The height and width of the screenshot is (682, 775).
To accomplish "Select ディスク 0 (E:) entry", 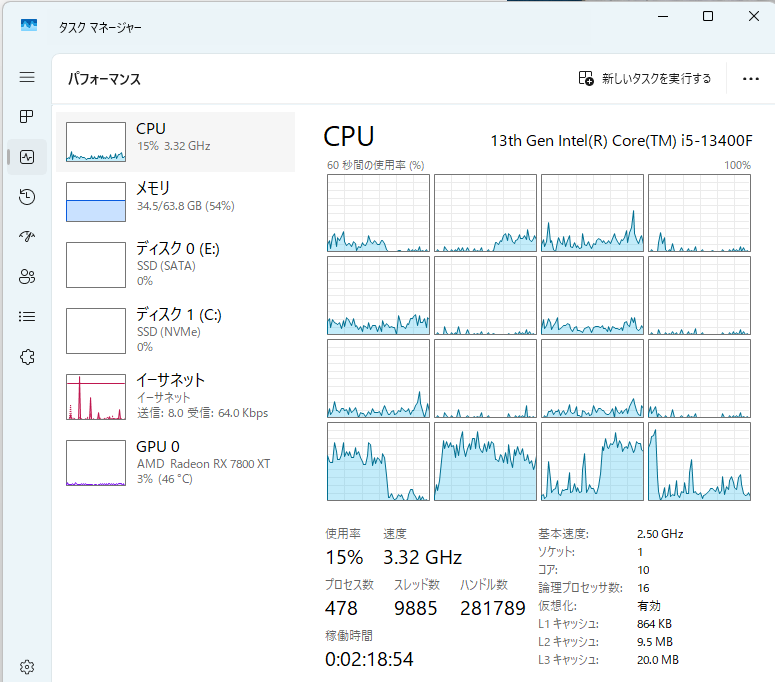I will (x=180, y=264).
